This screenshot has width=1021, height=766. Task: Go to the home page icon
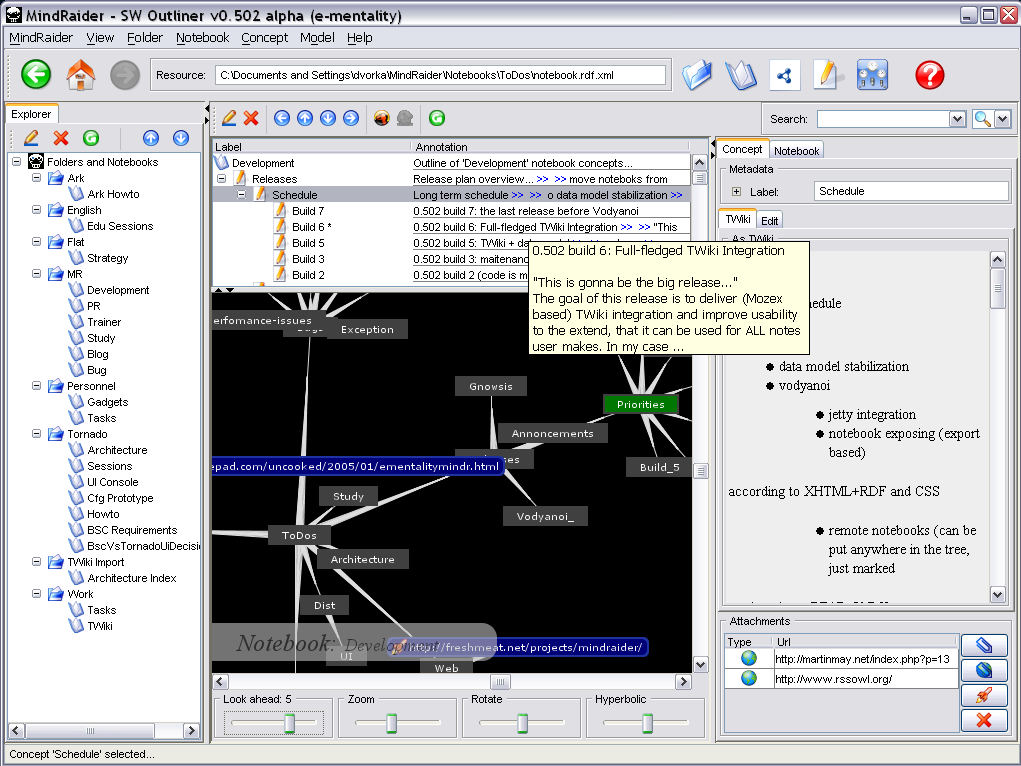pyautogui.click(x=80, y=75)
